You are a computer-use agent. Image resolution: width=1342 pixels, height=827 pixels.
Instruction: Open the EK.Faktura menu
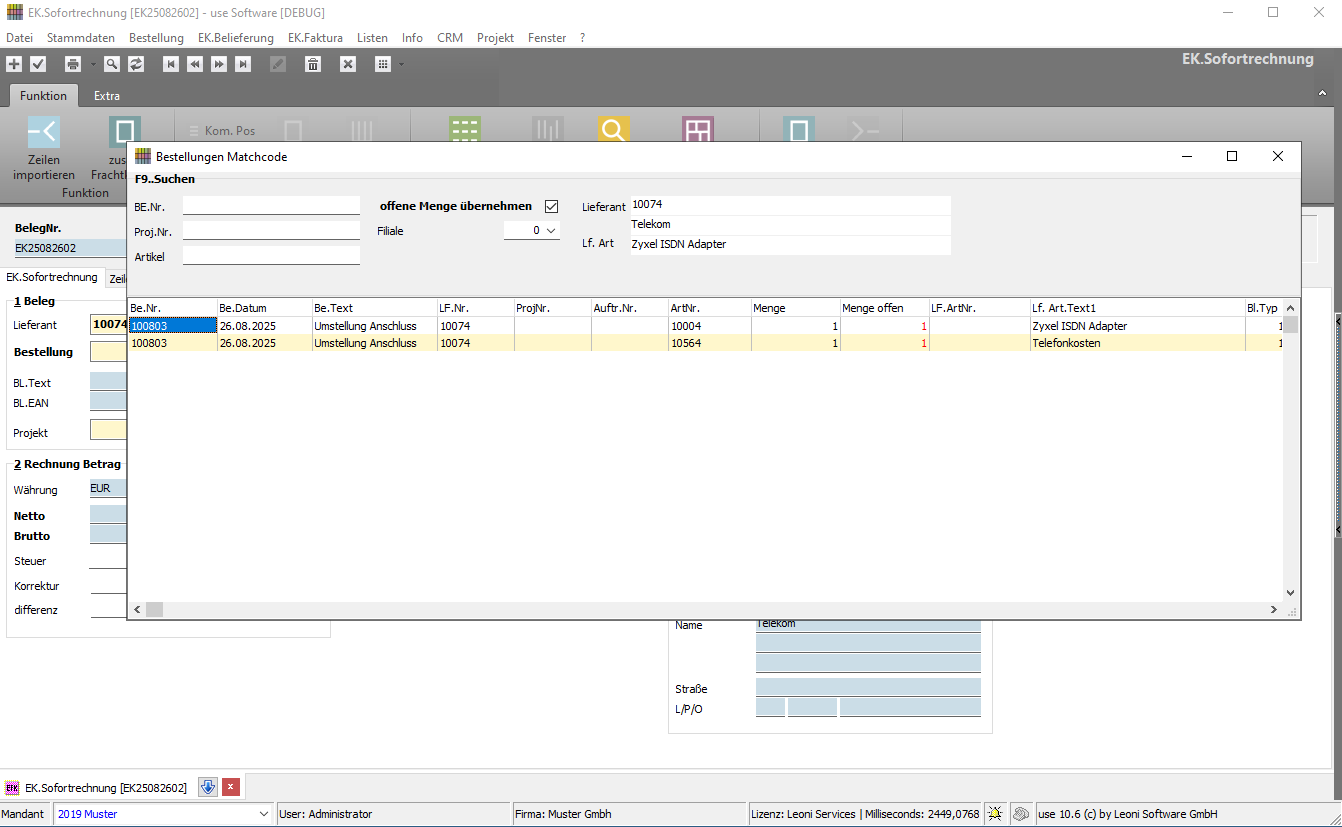coord(315,37)
